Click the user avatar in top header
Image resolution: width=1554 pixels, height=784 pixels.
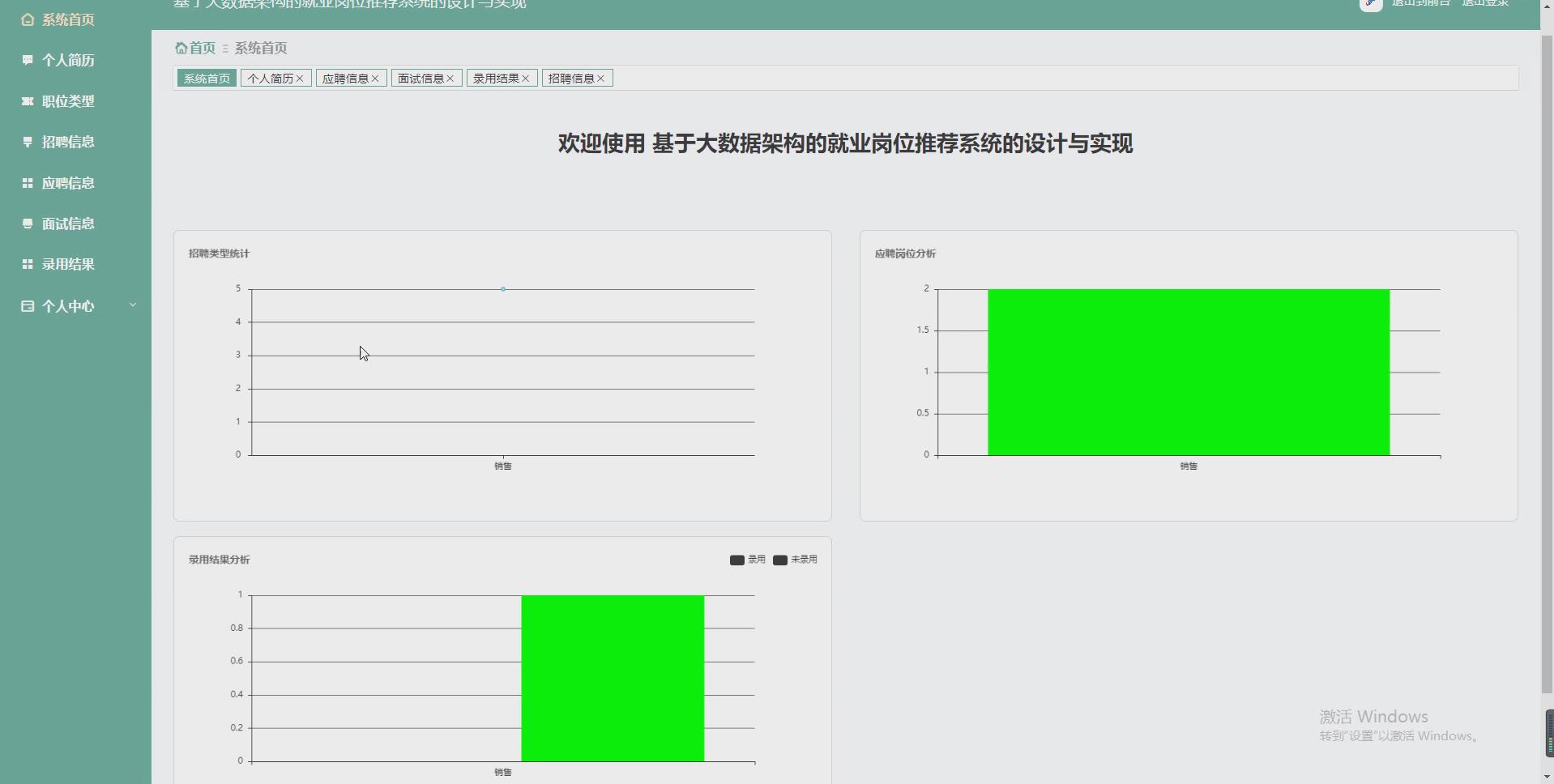pyautogui.click(x=1371, y=4)
